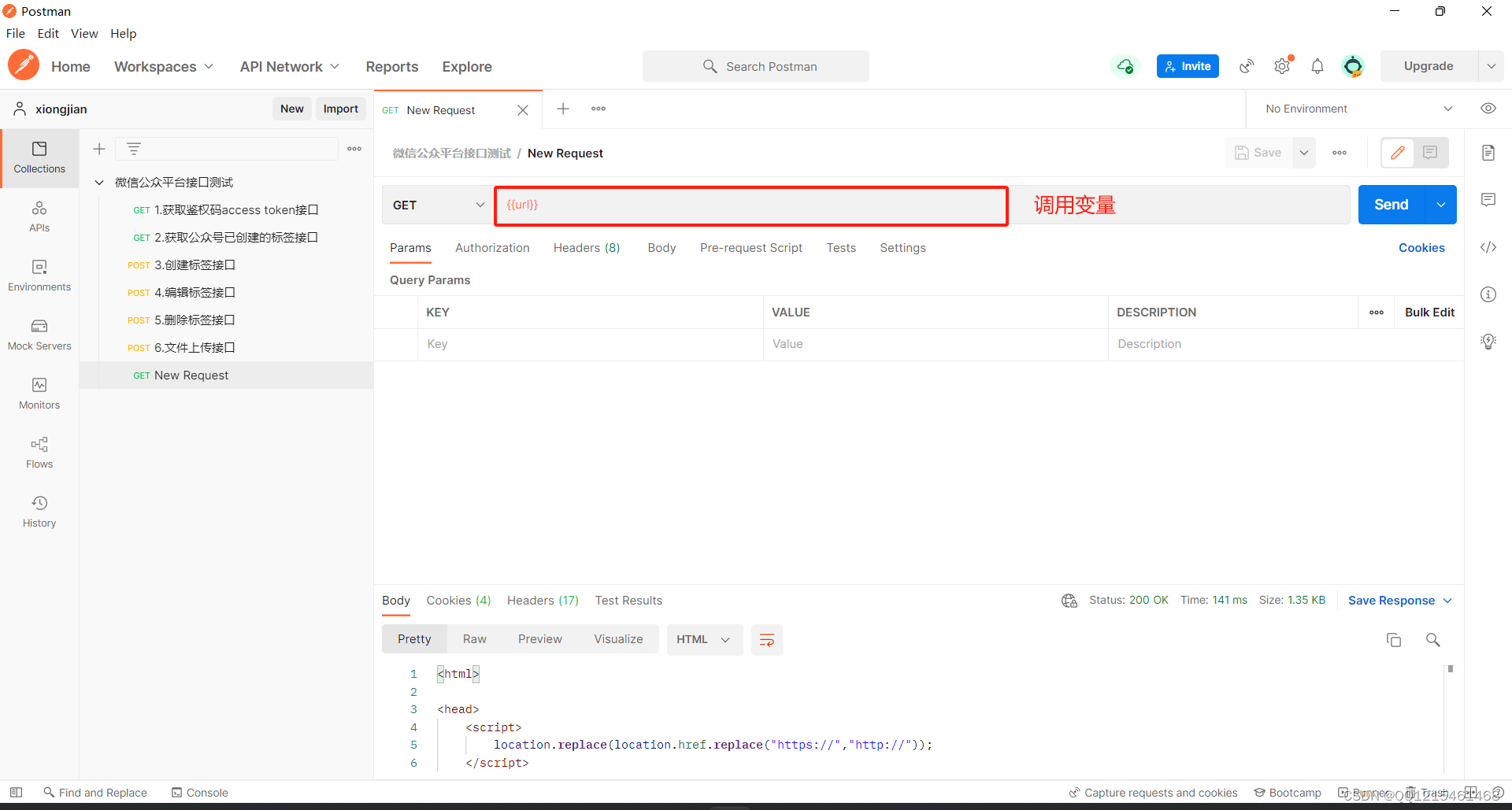Switch to the Tests tab

tap(841, 248)
